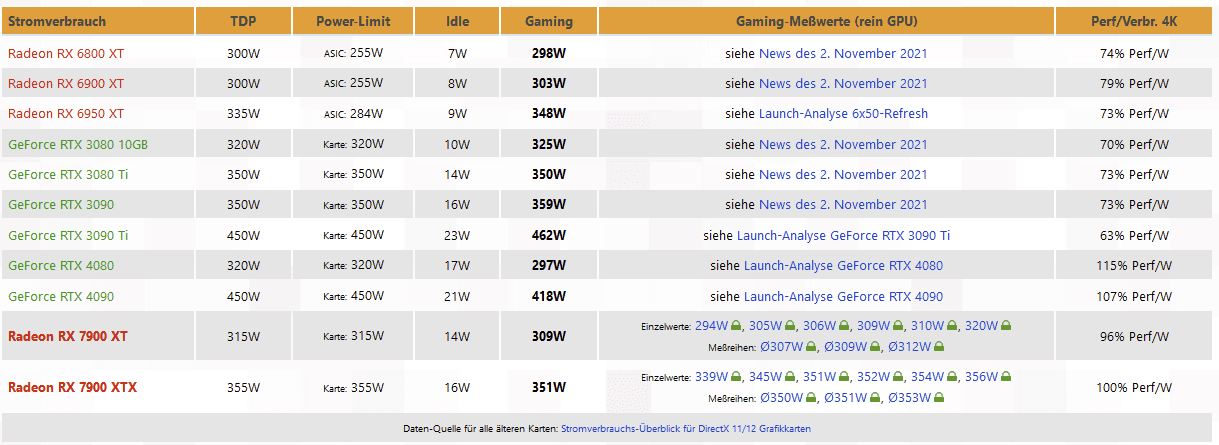Open the Ø309W measurement series link
Image resolution: width=1219 pixels, height=445 pixels.
[846, 347]
